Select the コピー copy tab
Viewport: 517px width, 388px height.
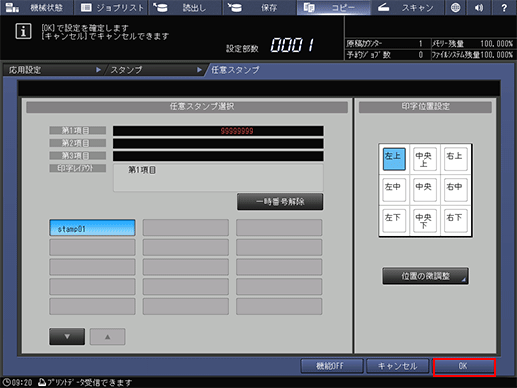click(x=334, y=7)
